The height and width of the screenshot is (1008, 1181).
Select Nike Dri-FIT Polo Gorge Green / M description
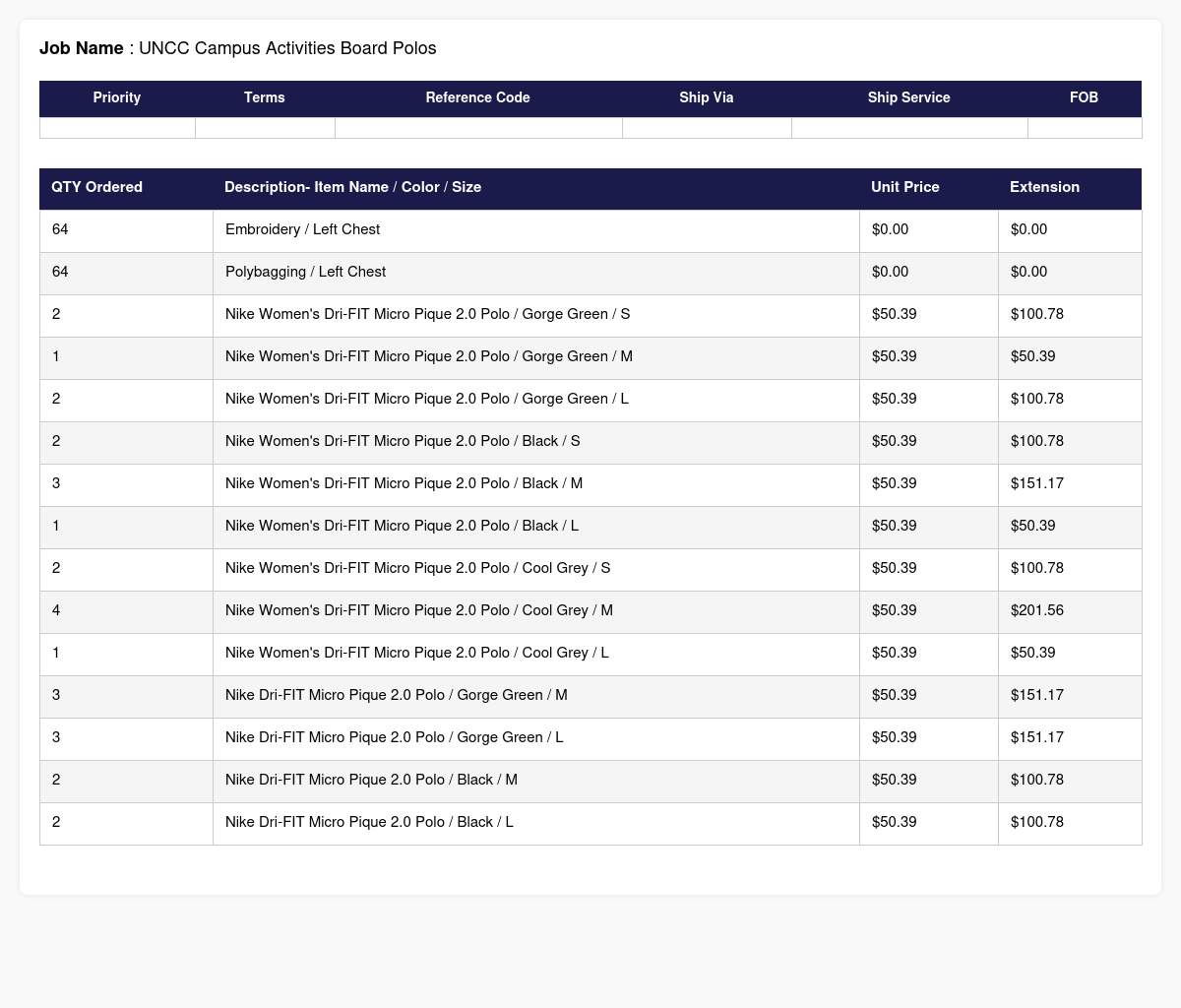pos(397,695)
